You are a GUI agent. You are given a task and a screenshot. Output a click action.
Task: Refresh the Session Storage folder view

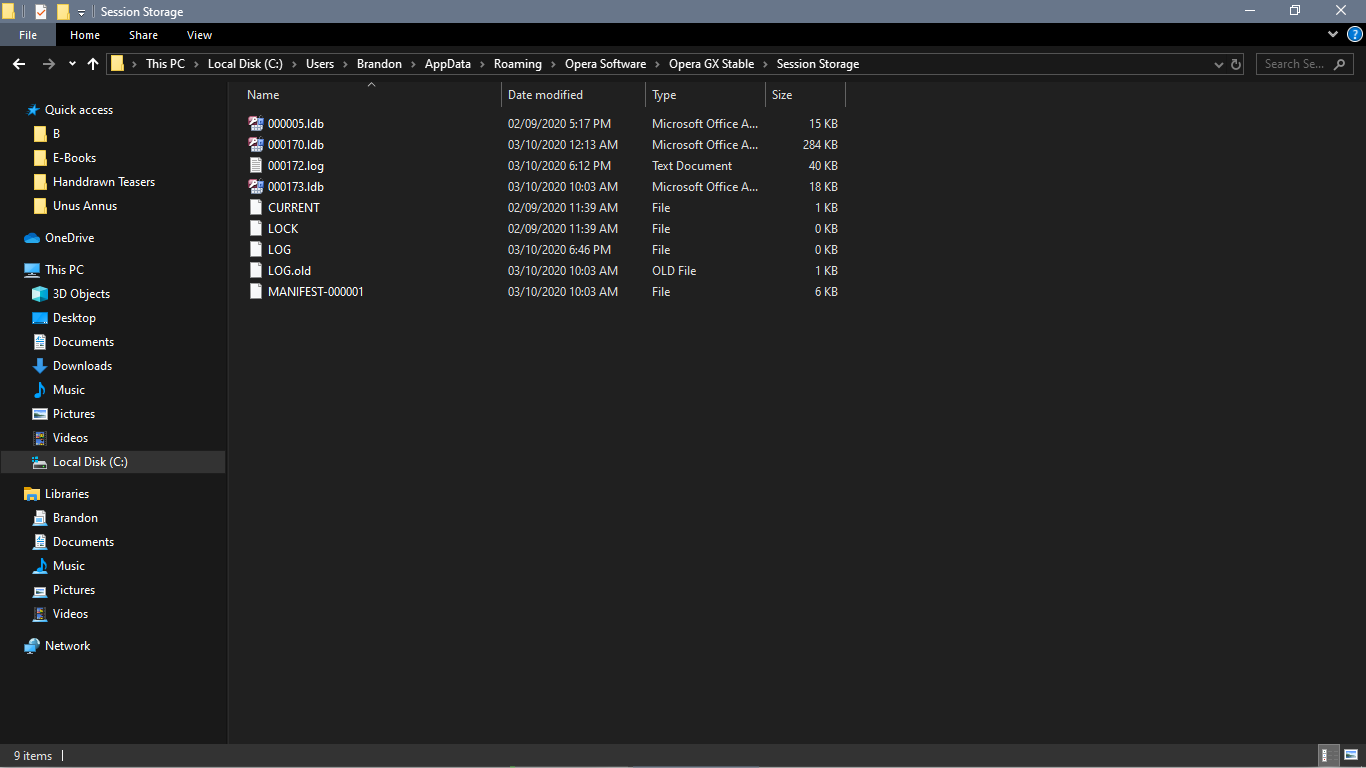click(x=1236, y=64)
